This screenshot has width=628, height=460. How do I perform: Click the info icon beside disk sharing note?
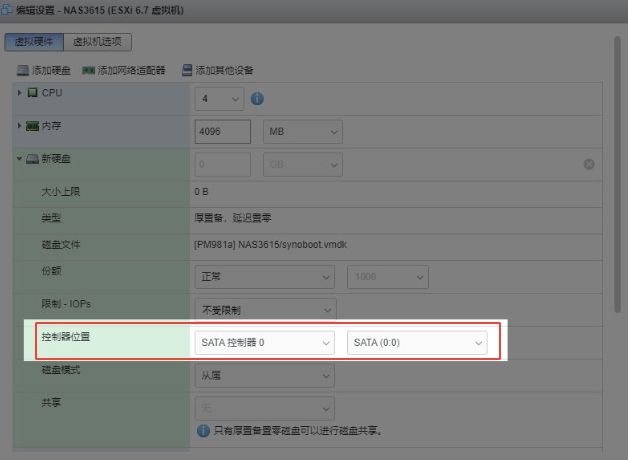click(203, 431)
